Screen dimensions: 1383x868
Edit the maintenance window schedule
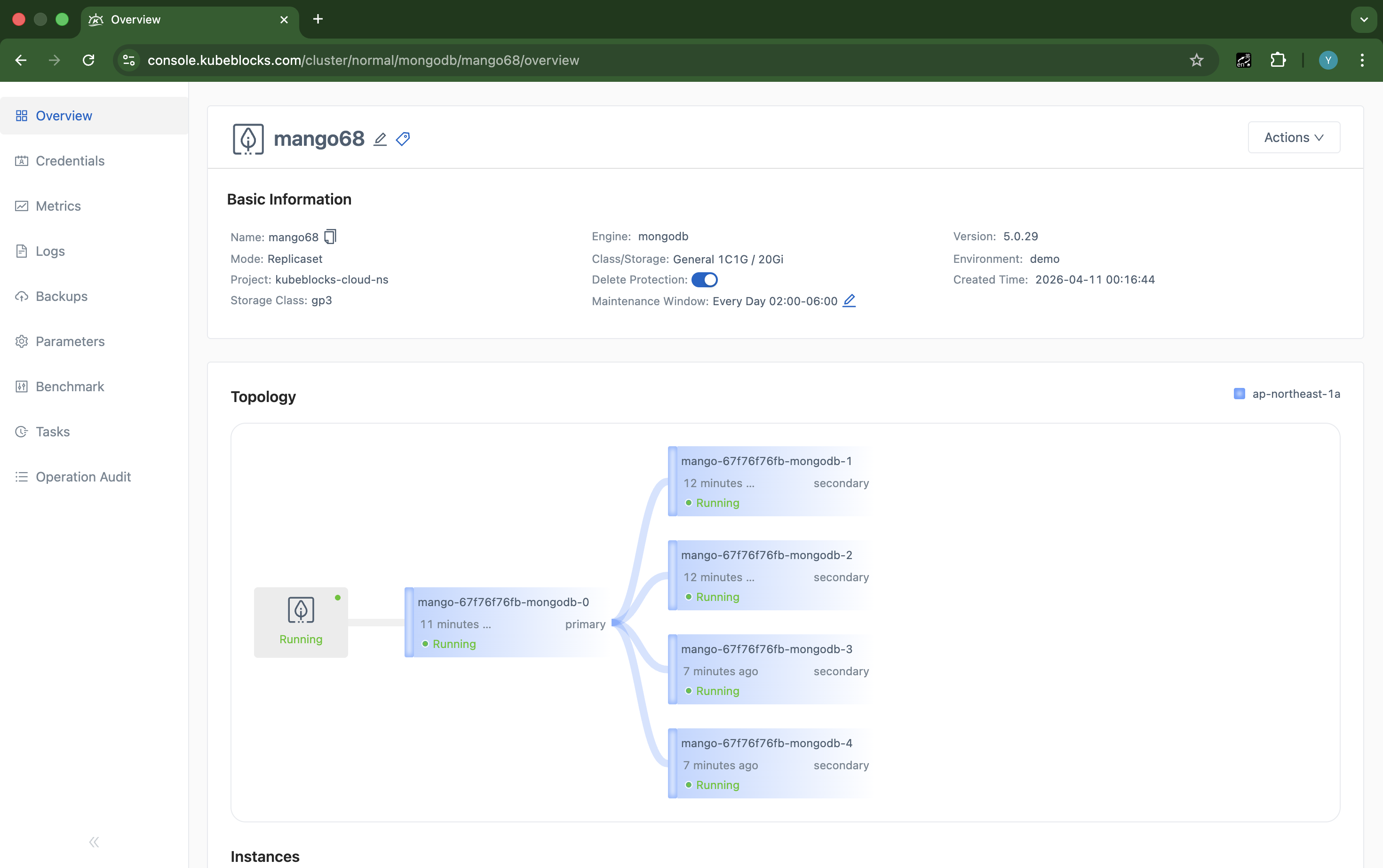(x=850, y=300)
